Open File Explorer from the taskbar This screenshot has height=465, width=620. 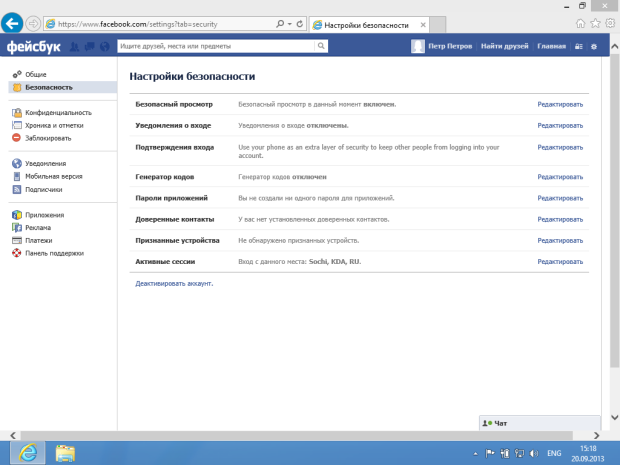(x=65, y=454)
